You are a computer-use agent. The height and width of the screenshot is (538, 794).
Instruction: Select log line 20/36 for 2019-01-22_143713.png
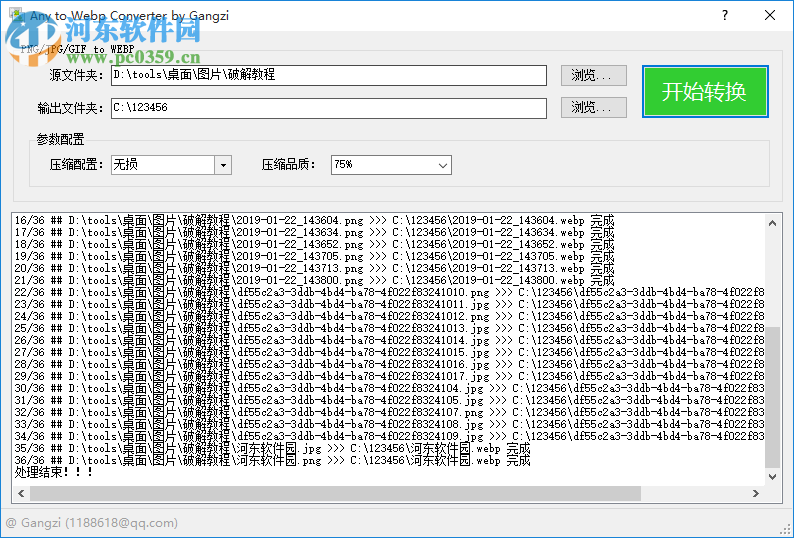point(314,268)
